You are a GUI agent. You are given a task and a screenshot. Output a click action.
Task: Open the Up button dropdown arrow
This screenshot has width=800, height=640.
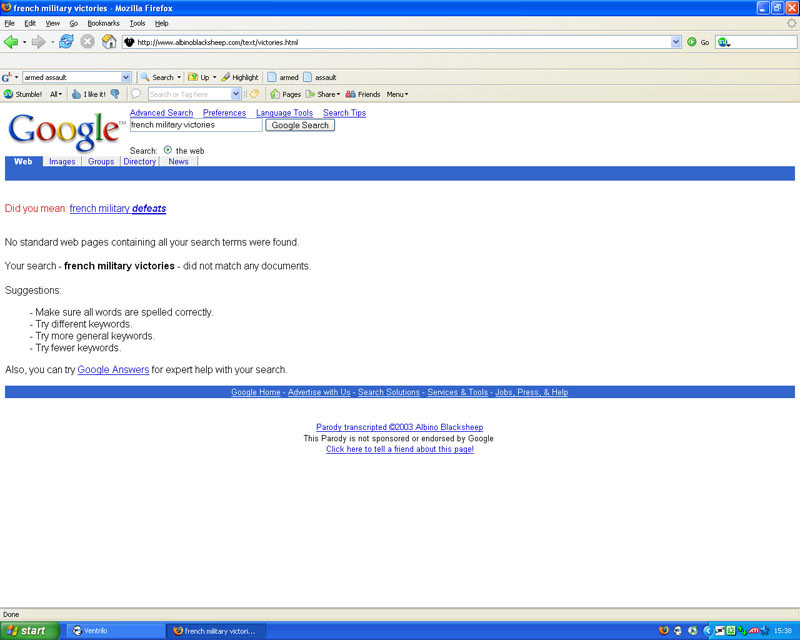pyautogui.click(x=214, y=77)
